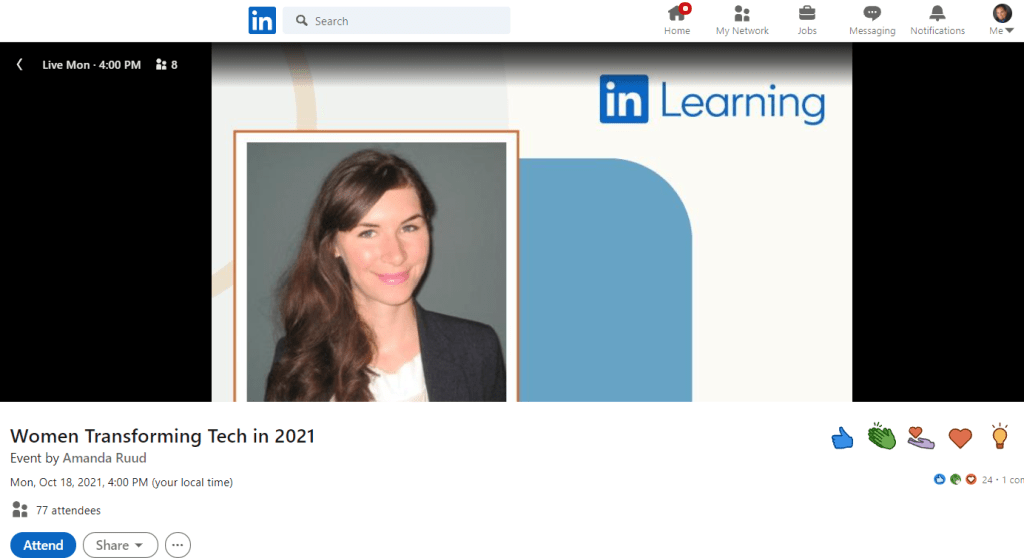The width and height of the screenshot is (1024, 558).
Task: Open the 77 attendees list
Action: pos(67,510)
